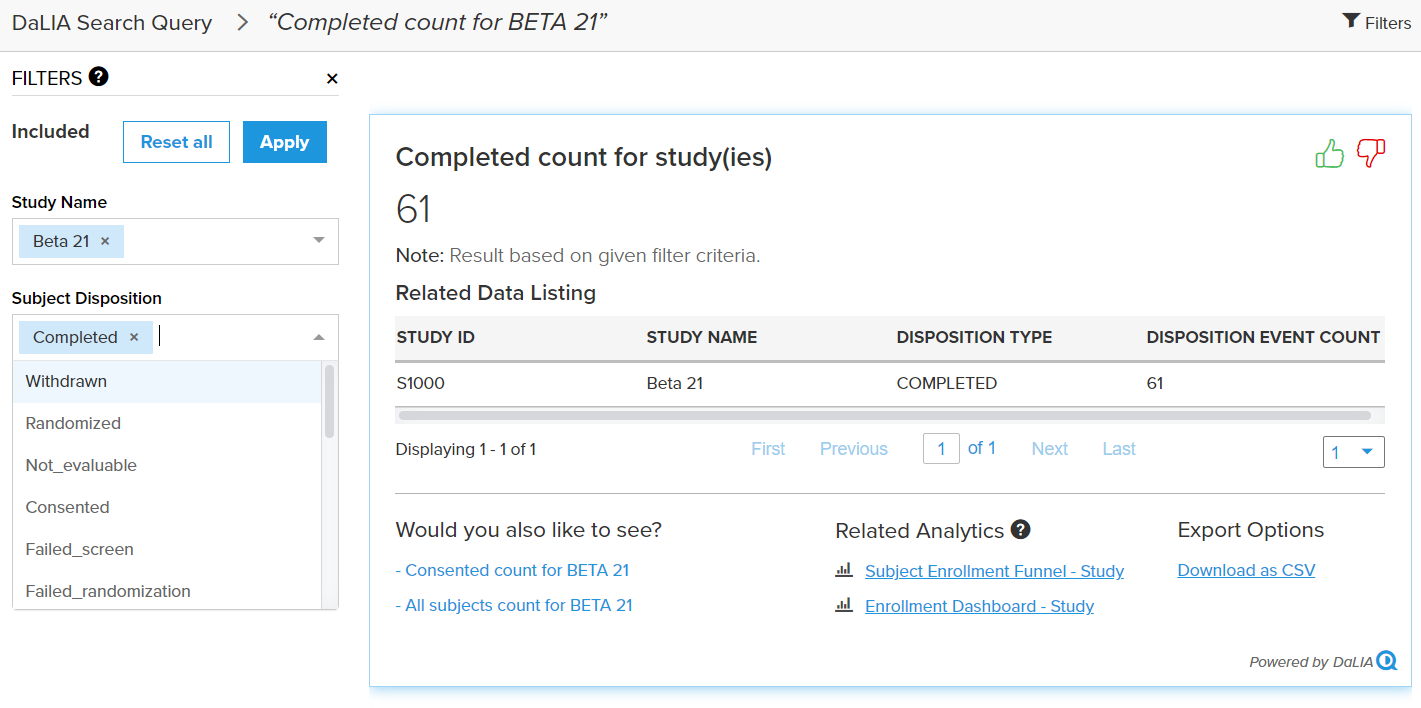The image size is (1421, 708).
Task: Remove the Beta 21 study chip
Action: [105, 241]
